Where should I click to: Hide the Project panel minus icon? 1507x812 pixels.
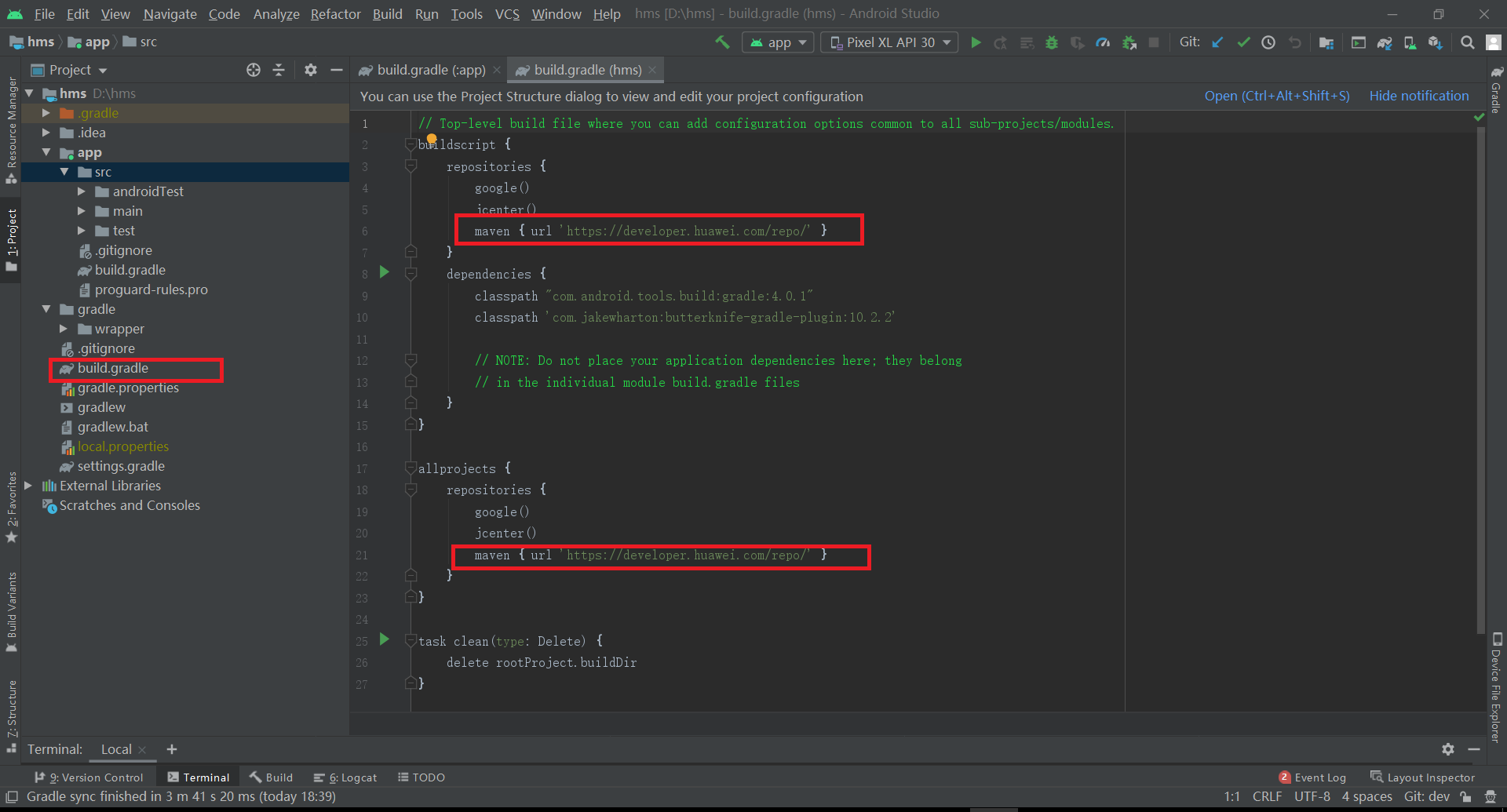337,70
